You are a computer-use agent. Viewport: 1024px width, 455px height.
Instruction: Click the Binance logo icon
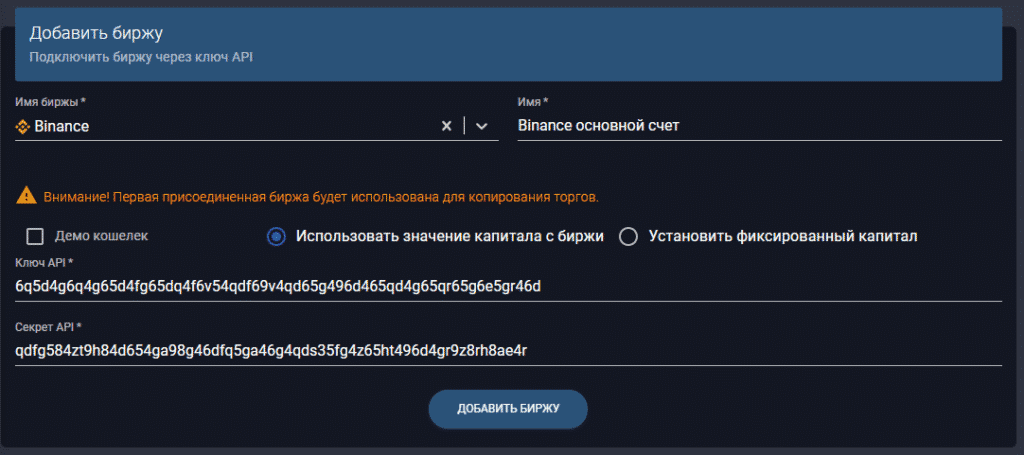[x=22, y=127]
